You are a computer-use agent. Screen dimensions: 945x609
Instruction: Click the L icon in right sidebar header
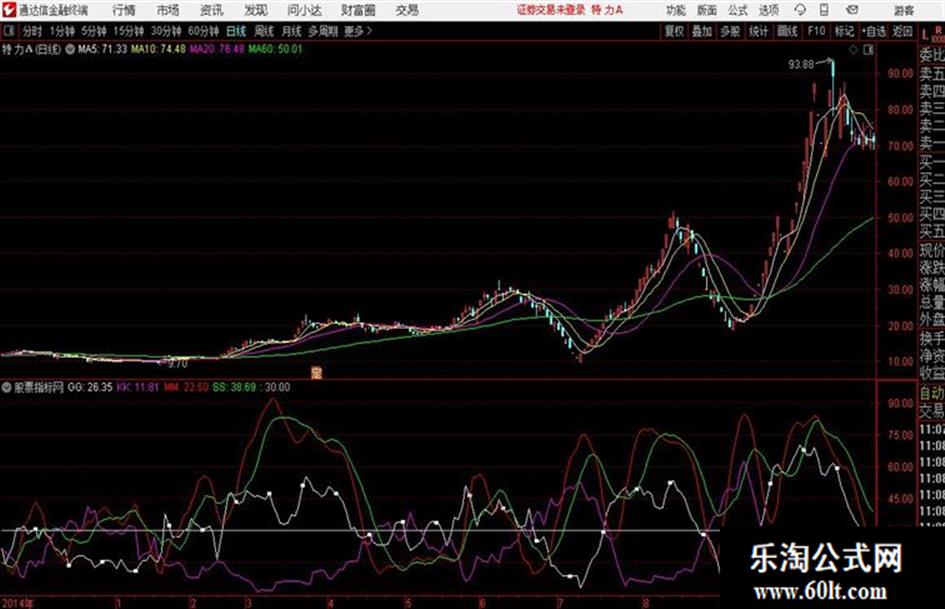click(x=925, y=33)
